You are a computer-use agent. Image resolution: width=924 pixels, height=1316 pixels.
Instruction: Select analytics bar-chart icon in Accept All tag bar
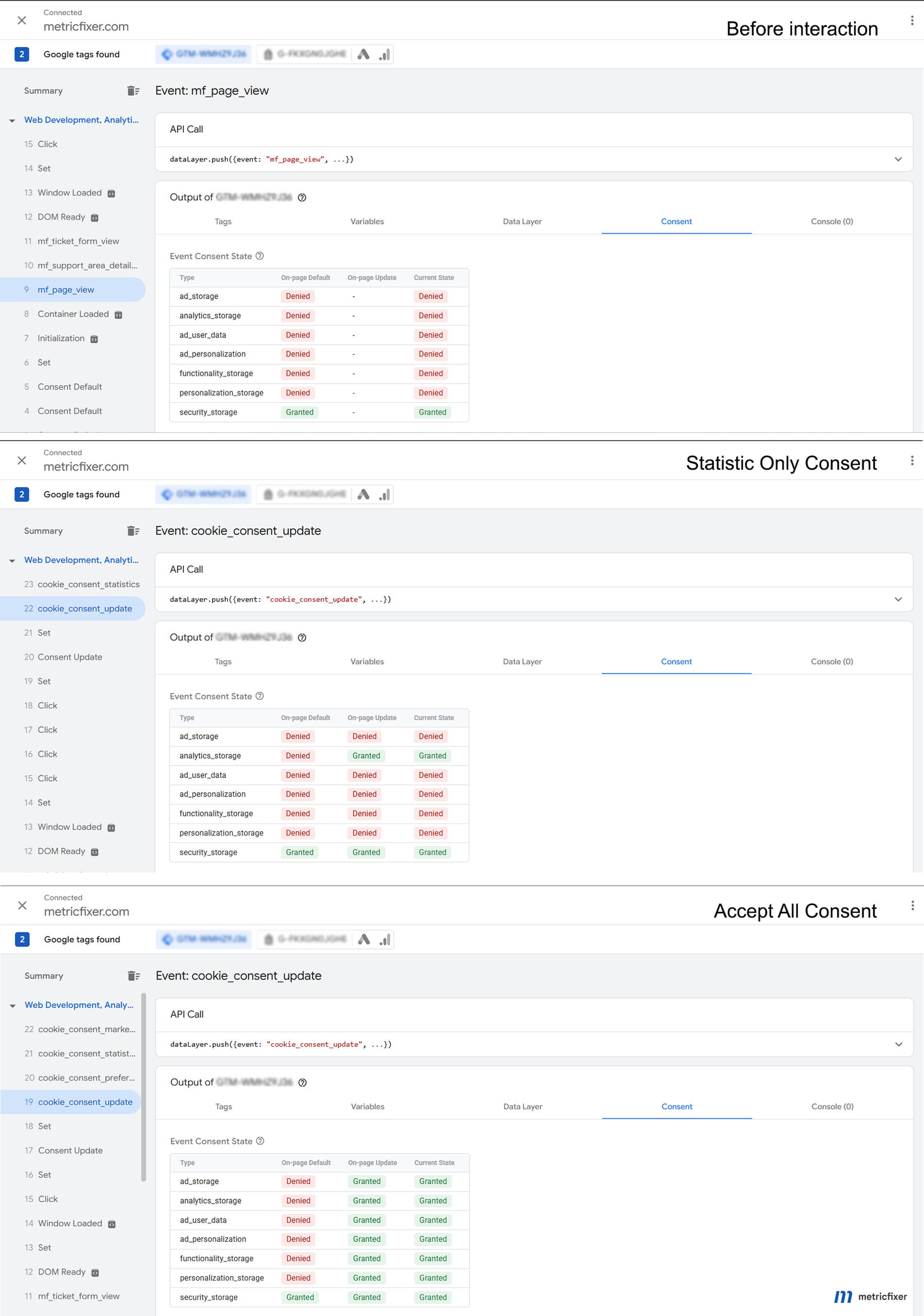[385, 940]
